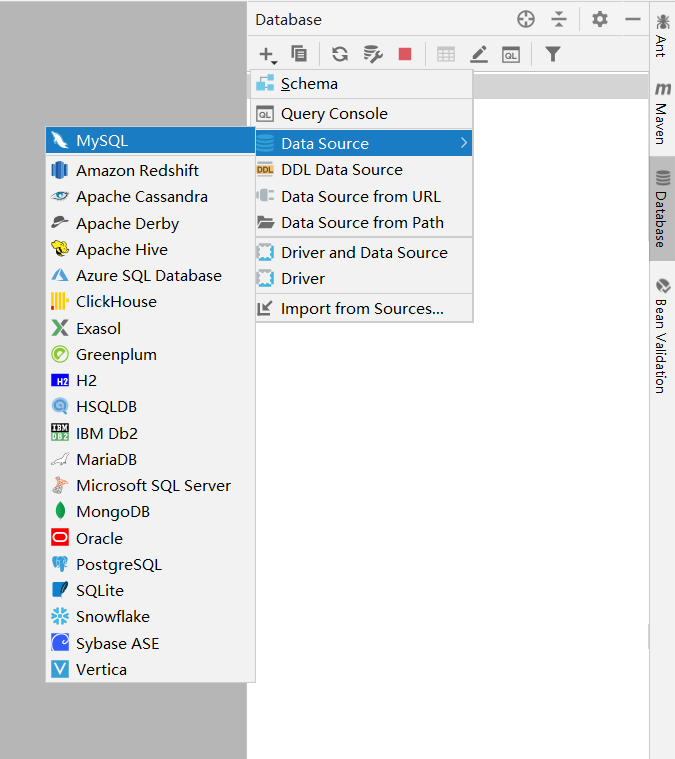
Task: Select SQLite data source
Action: point(151,591)
